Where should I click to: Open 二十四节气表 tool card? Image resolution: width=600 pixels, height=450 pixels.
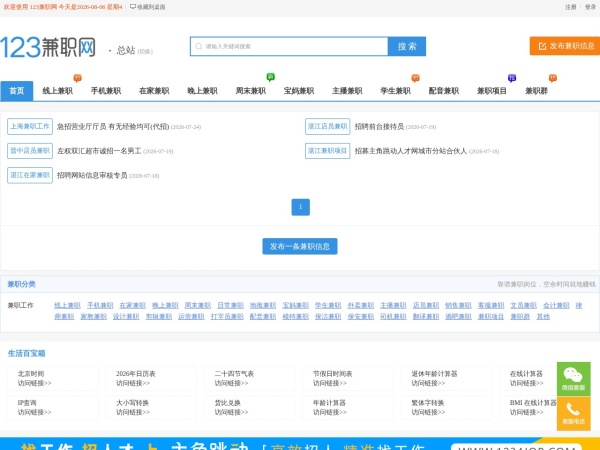tap(249, 378)
